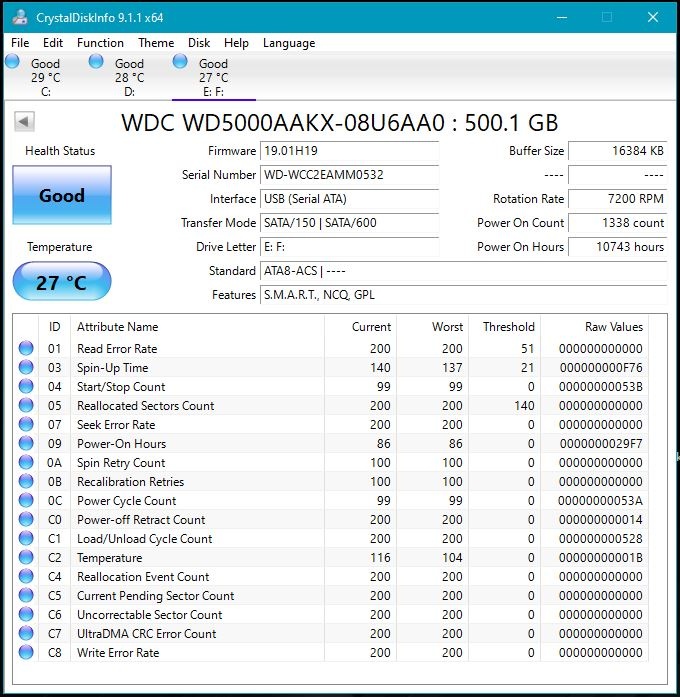
Task: Click the Raw Values column header
Action: [595, 327]
